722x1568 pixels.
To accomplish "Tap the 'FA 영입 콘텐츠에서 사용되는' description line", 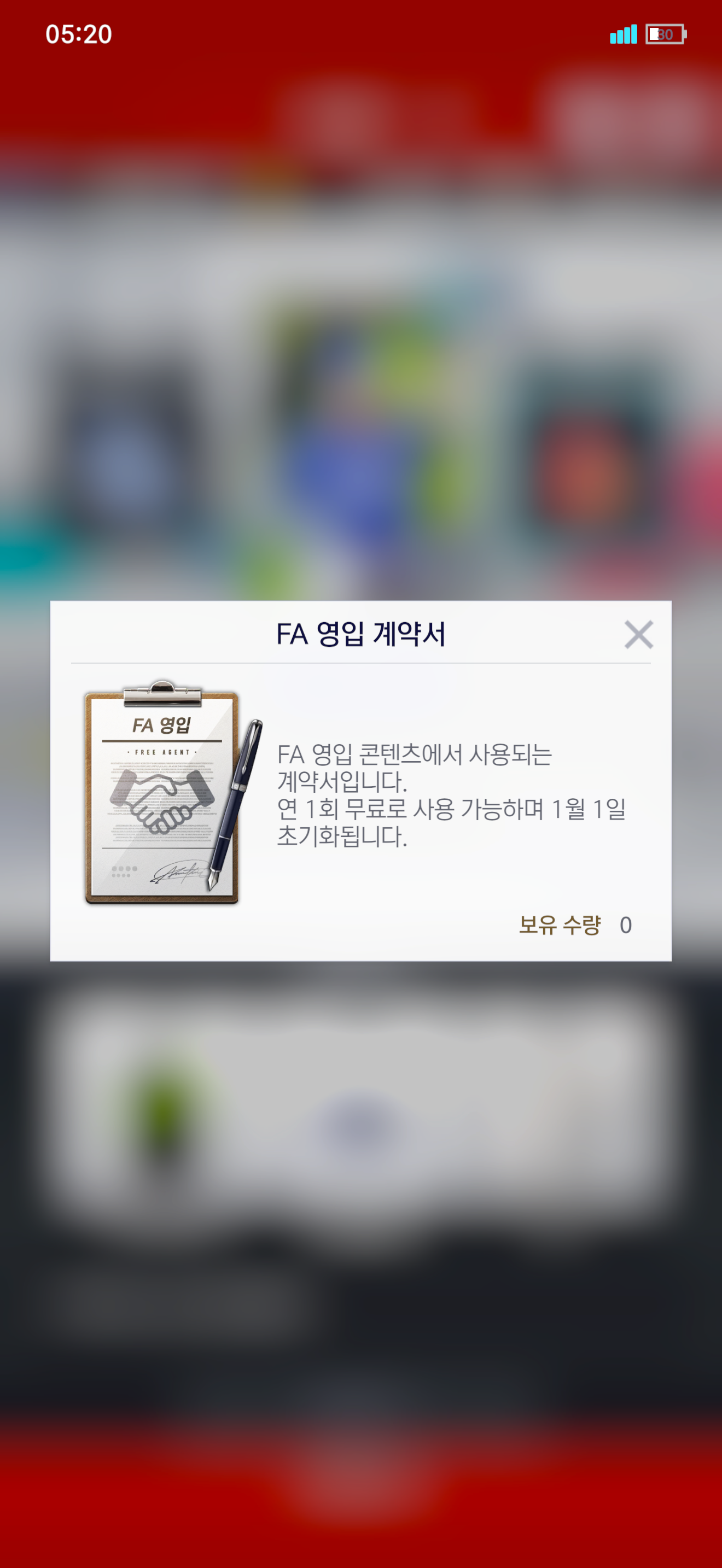I will 415,754.
